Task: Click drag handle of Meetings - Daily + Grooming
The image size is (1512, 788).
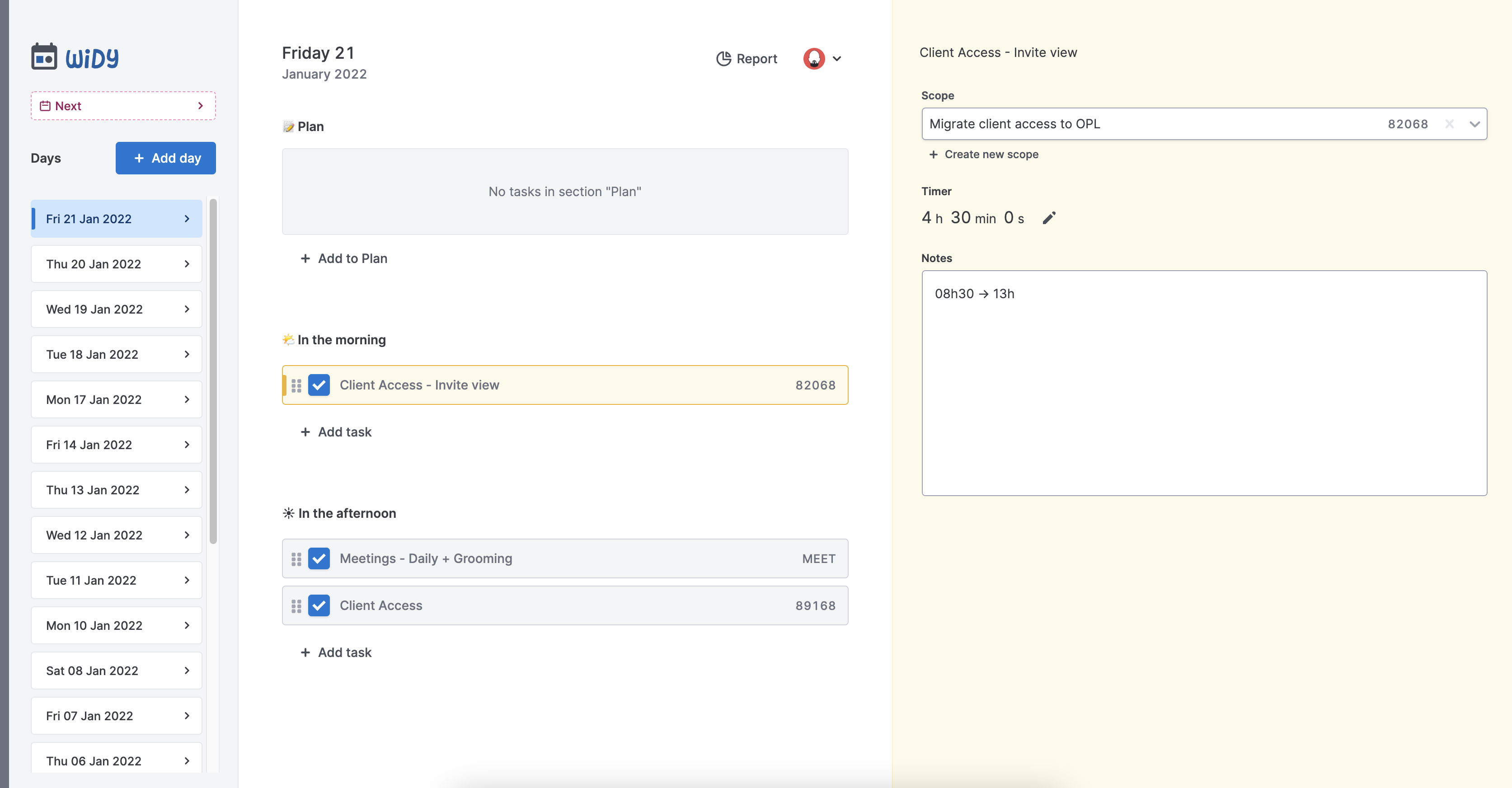Action: pyautogui.click(x=296, y=559)
